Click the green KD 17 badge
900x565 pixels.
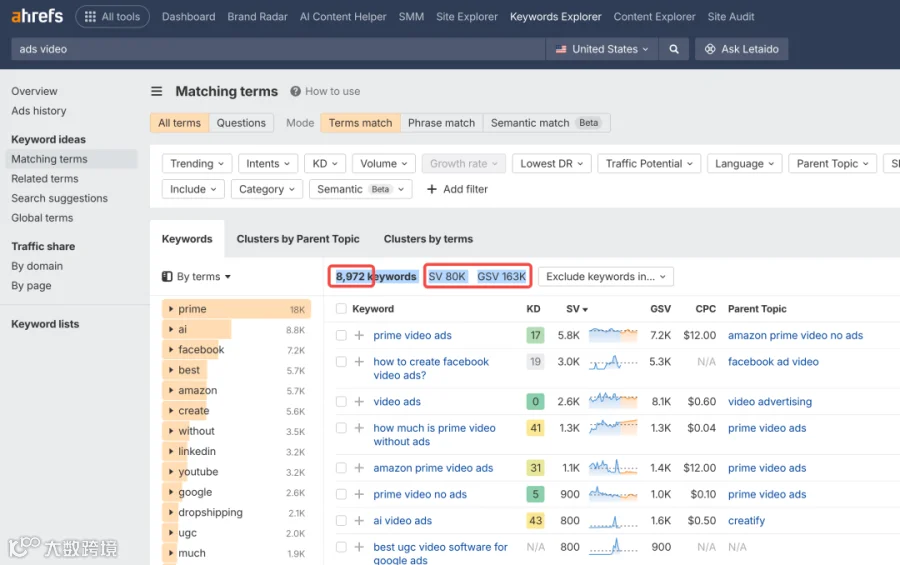click(x=536, y=335)
